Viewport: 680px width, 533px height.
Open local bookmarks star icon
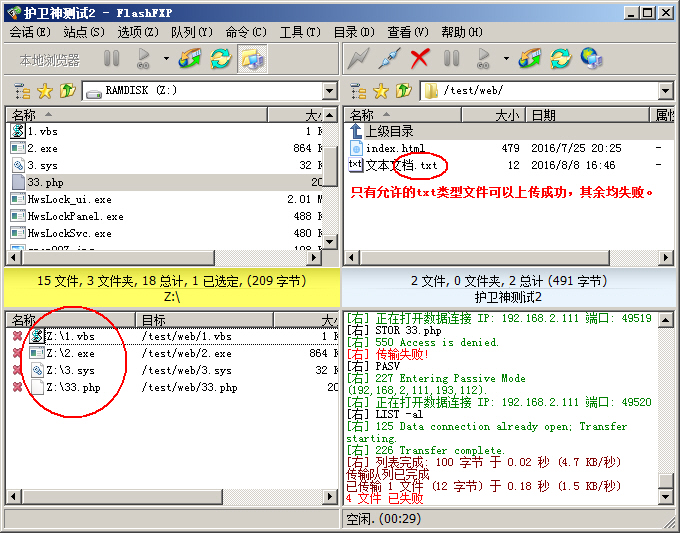click(45, 92)
